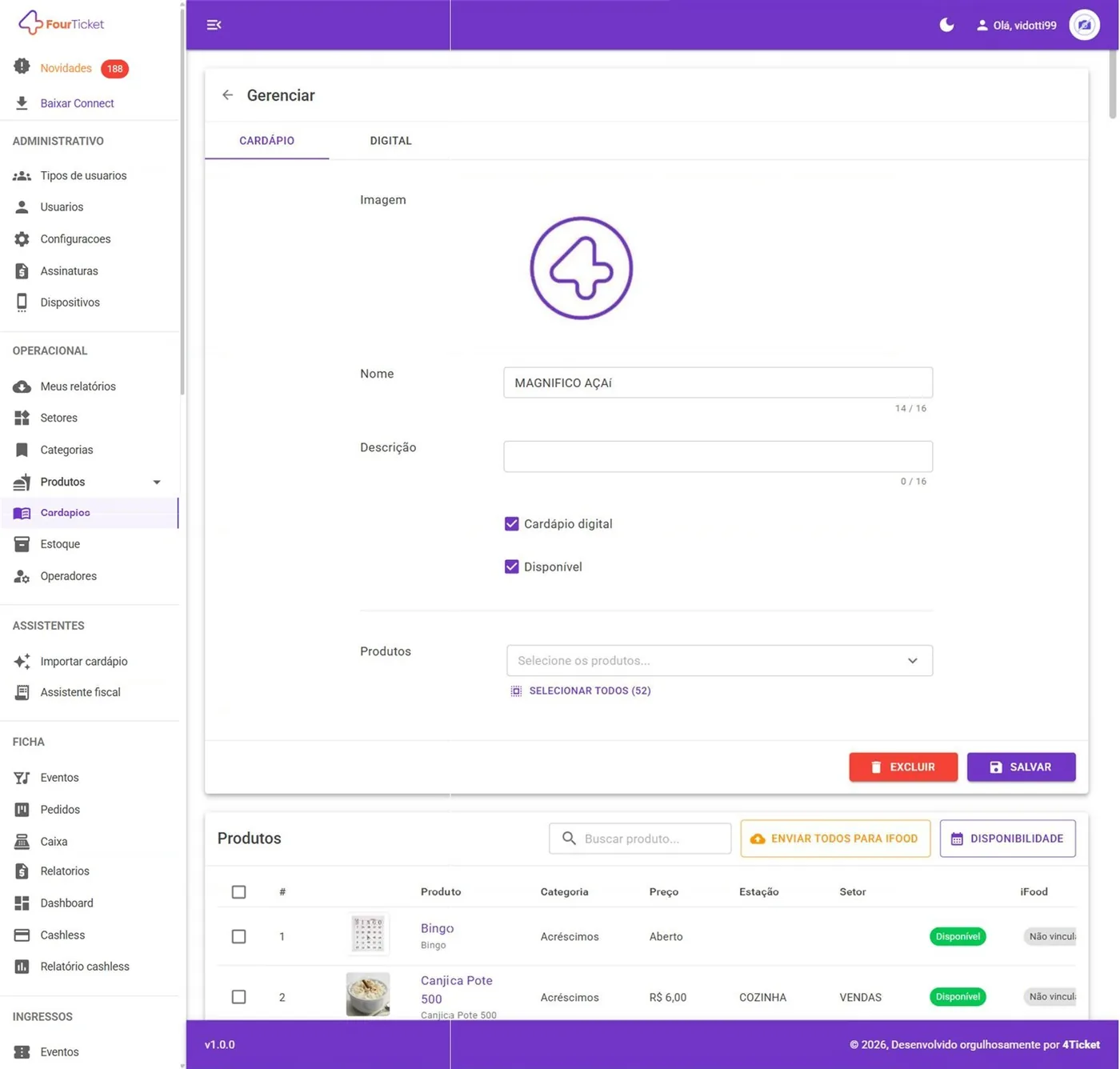
Task: Click the Operadores user-gear icon
Action: 22,576
